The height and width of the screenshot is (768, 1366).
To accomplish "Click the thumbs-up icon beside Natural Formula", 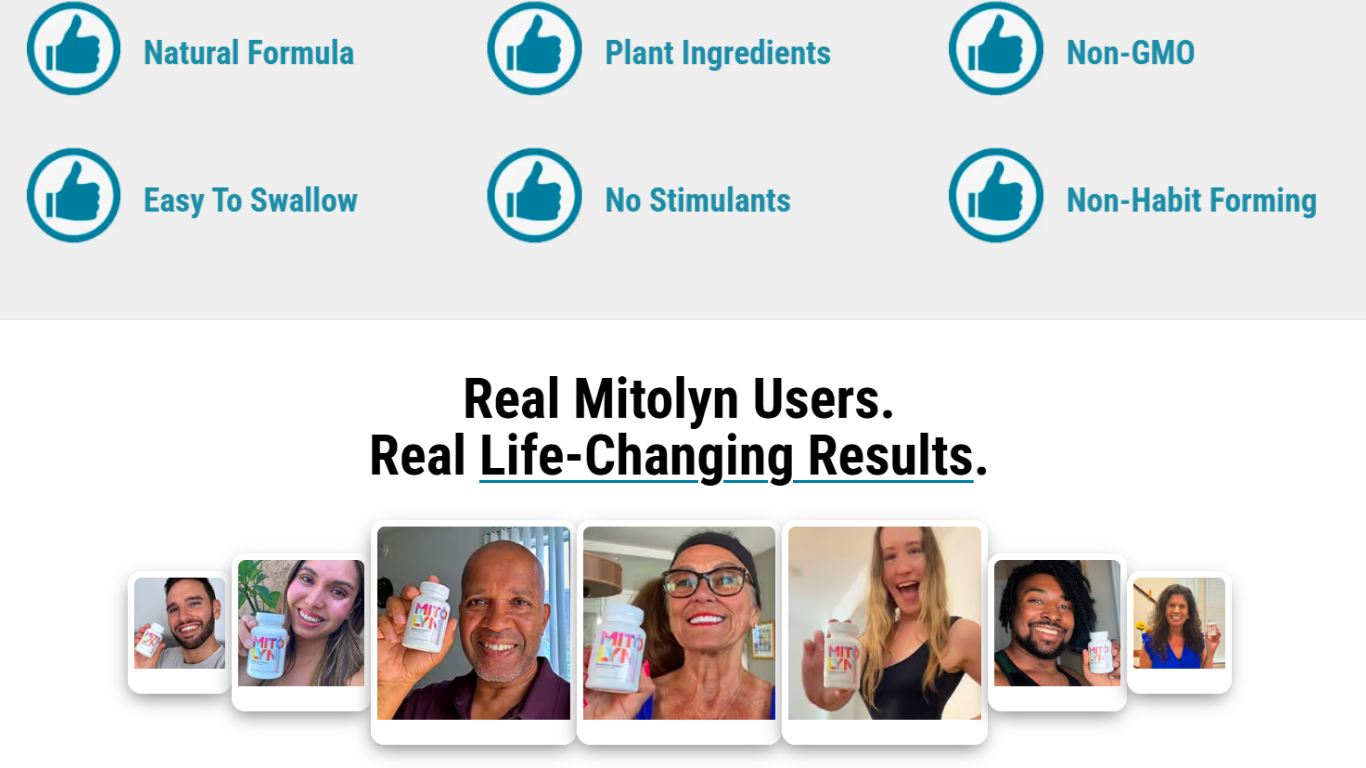I will pyautogui.click(x=73, y=49).
